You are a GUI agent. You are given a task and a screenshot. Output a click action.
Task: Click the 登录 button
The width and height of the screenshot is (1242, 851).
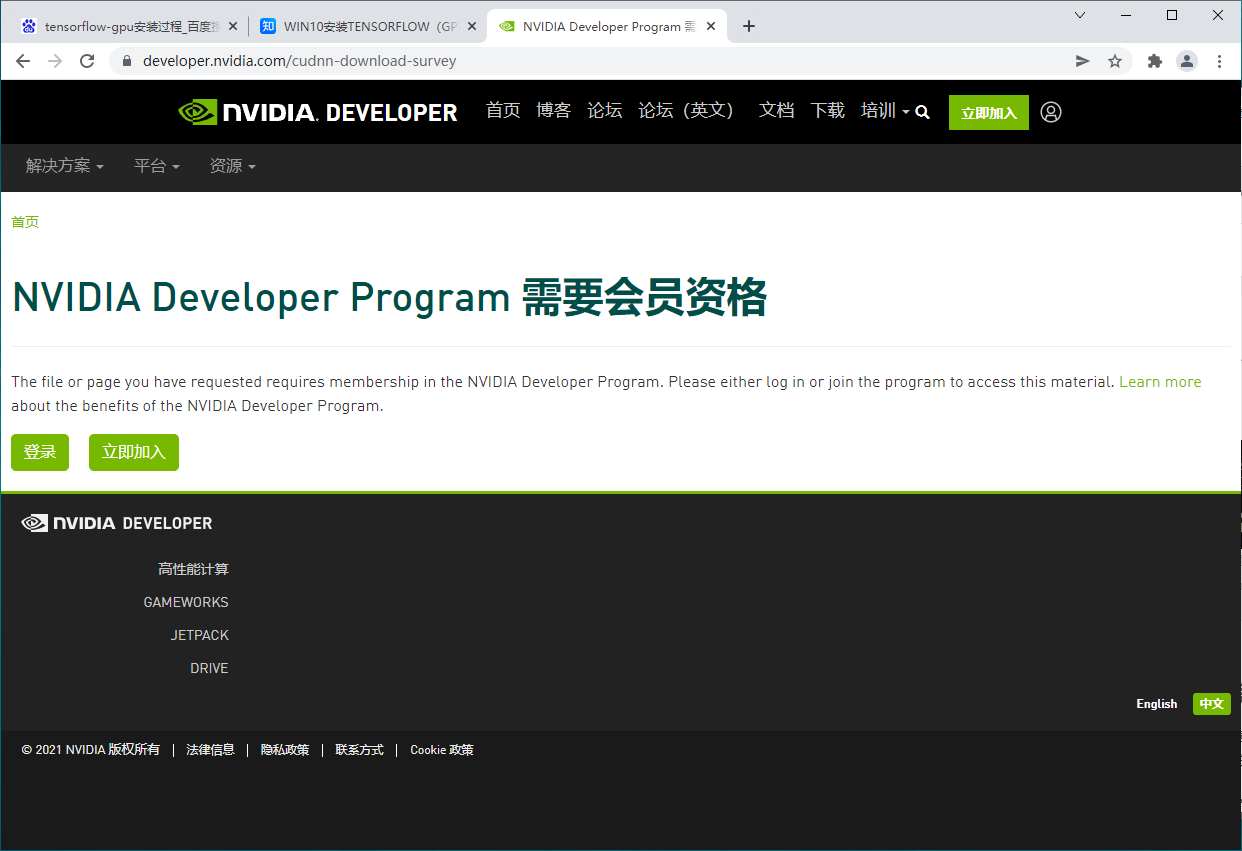pos(40,452)
